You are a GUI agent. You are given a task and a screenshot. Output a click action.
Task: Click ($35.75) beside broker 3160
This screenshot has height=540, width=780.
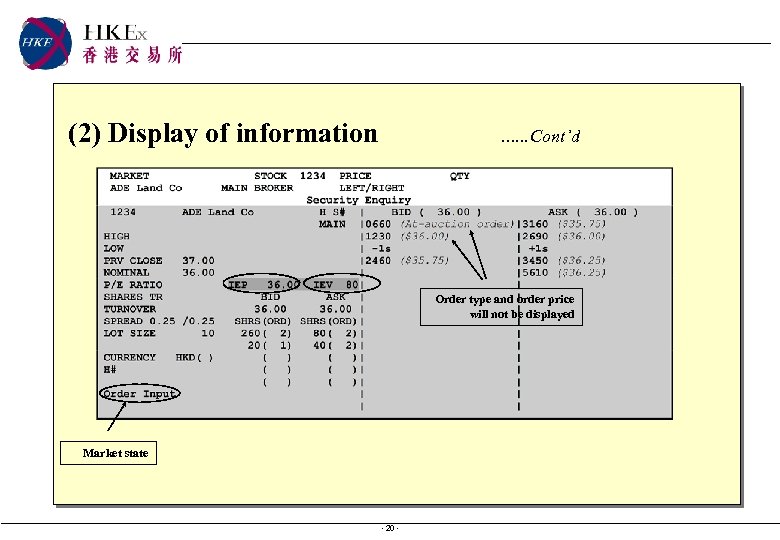582,224
